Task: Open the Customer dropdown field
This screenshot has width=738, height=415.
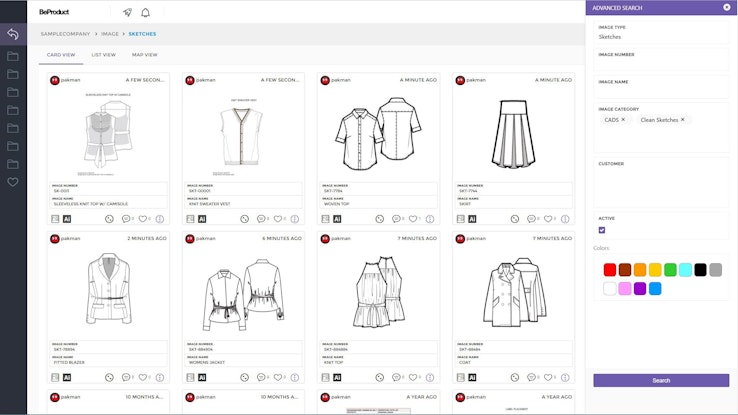Action: click(x=661, y=176)
